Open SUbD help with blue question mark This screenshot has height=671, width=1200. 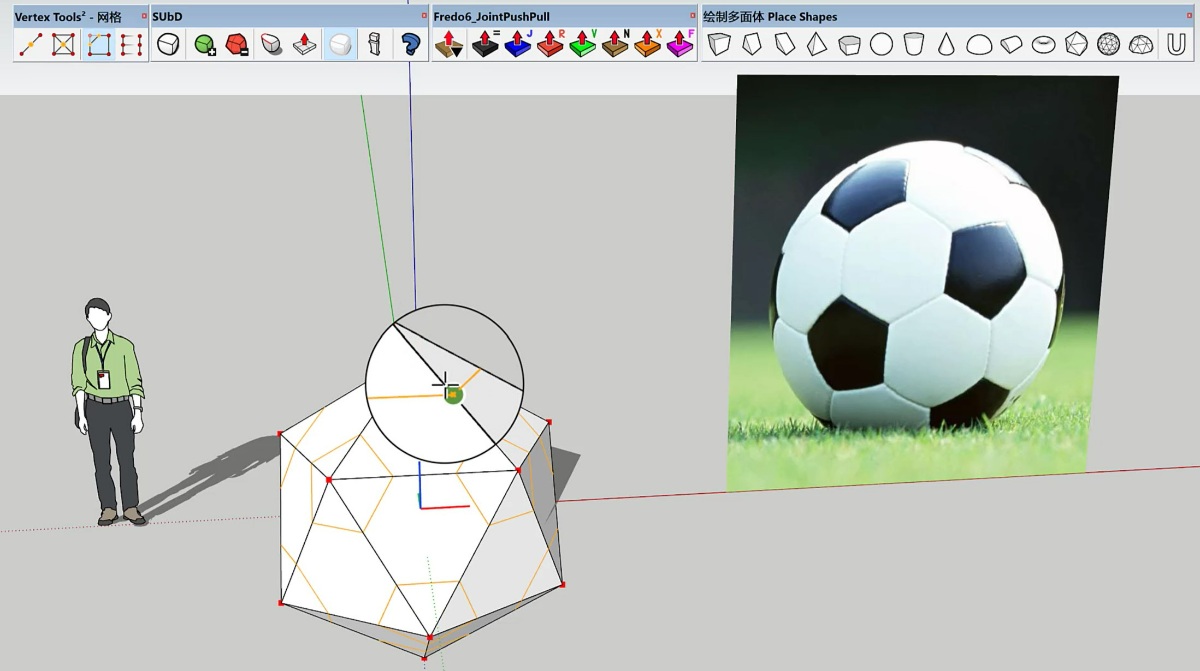pos(410,44)
